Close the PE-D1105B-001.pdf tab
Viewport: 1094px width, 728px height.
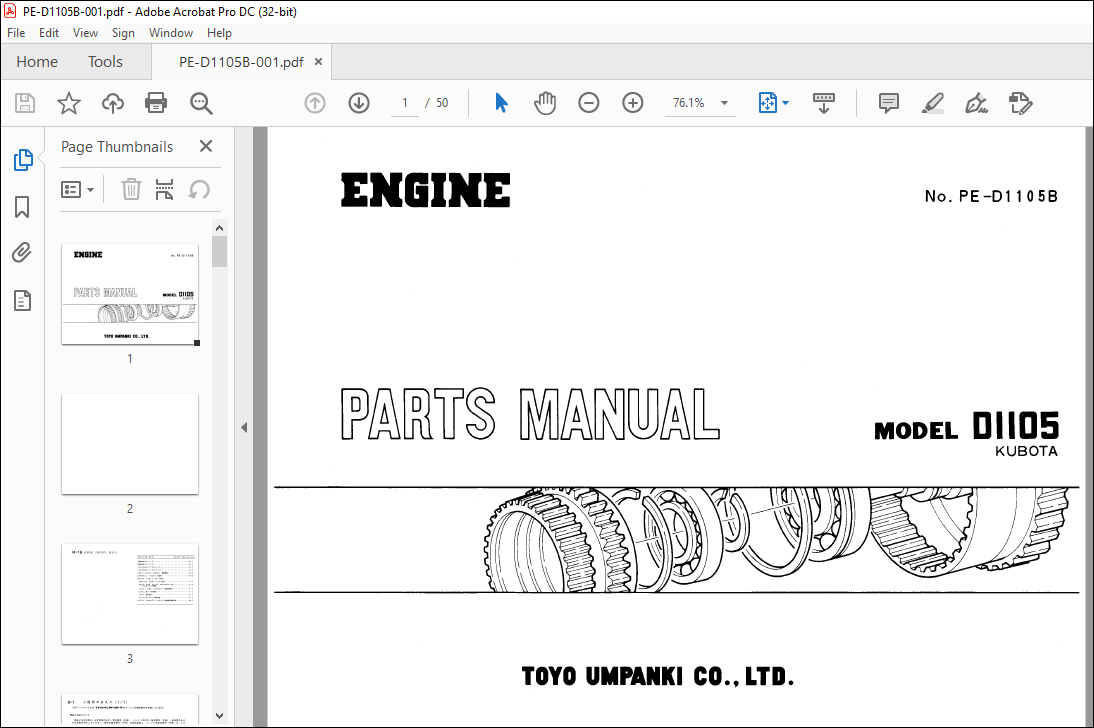pos(318,61)
